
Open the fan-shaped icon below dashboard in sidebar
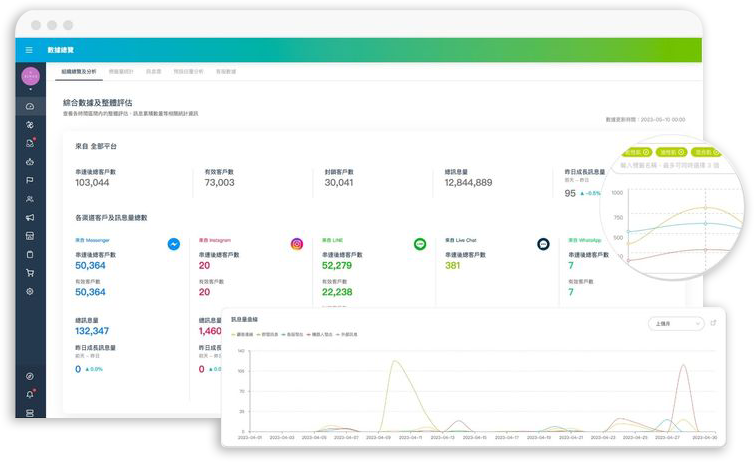click(30, 125)
